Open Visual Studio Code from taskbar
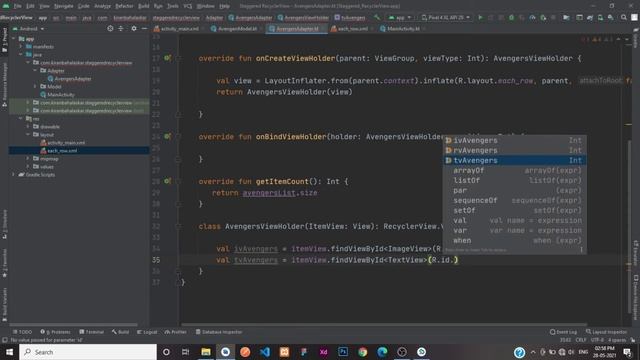 click(x=265, y=352)
